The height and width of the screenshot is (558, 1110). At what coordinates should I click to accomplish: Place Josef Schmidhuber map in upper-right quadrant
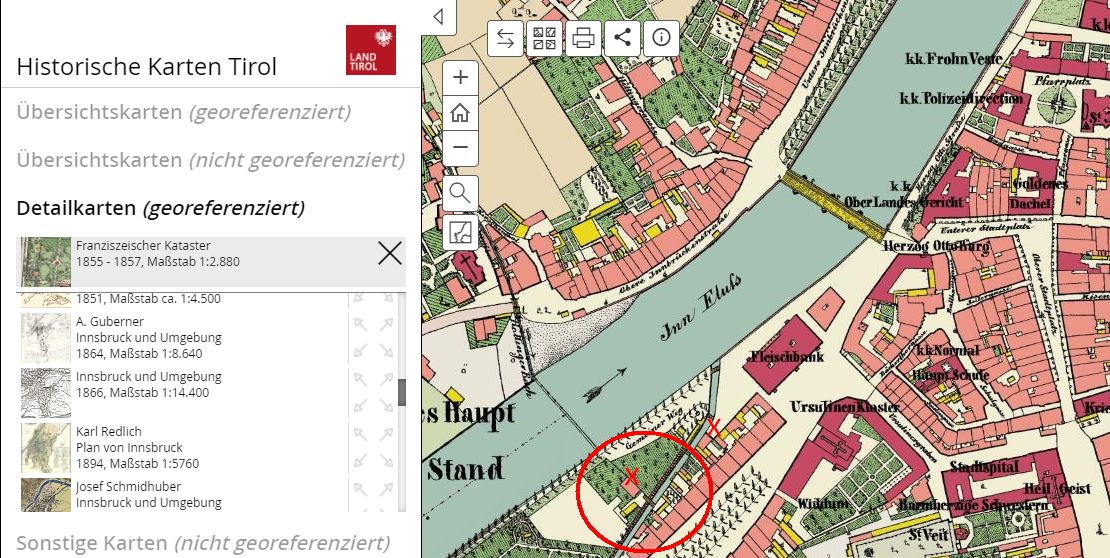386,489
